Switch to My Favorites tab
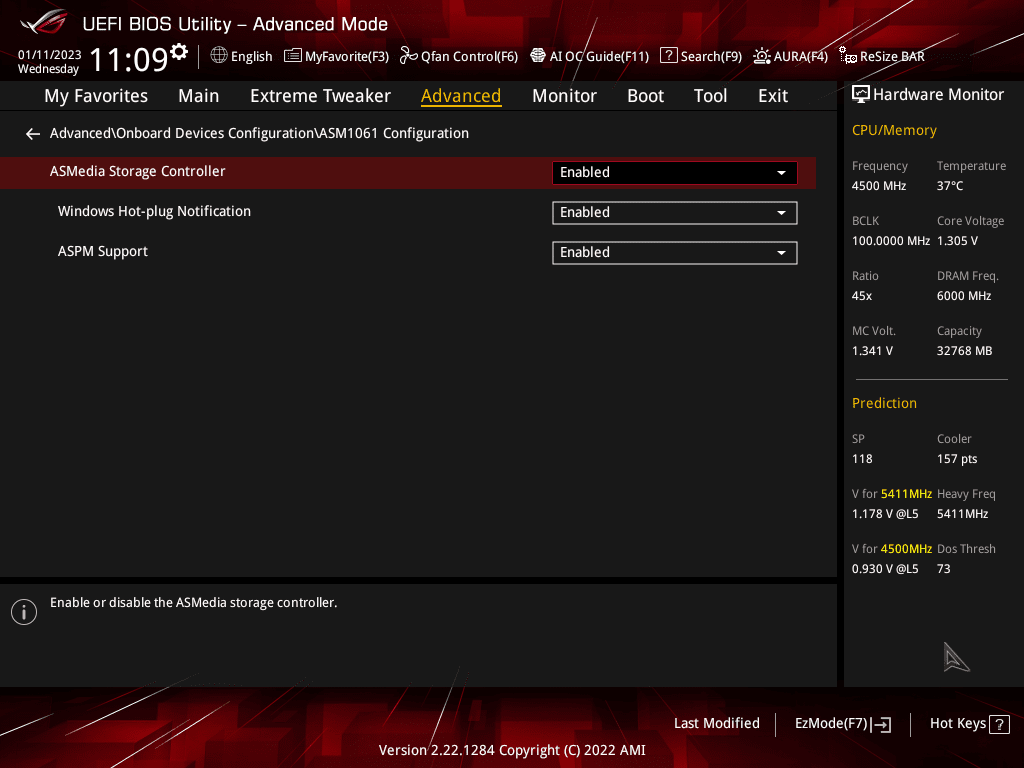This screenshot has height=768, width=1024. pyautogui.click(x=96, y=96)
